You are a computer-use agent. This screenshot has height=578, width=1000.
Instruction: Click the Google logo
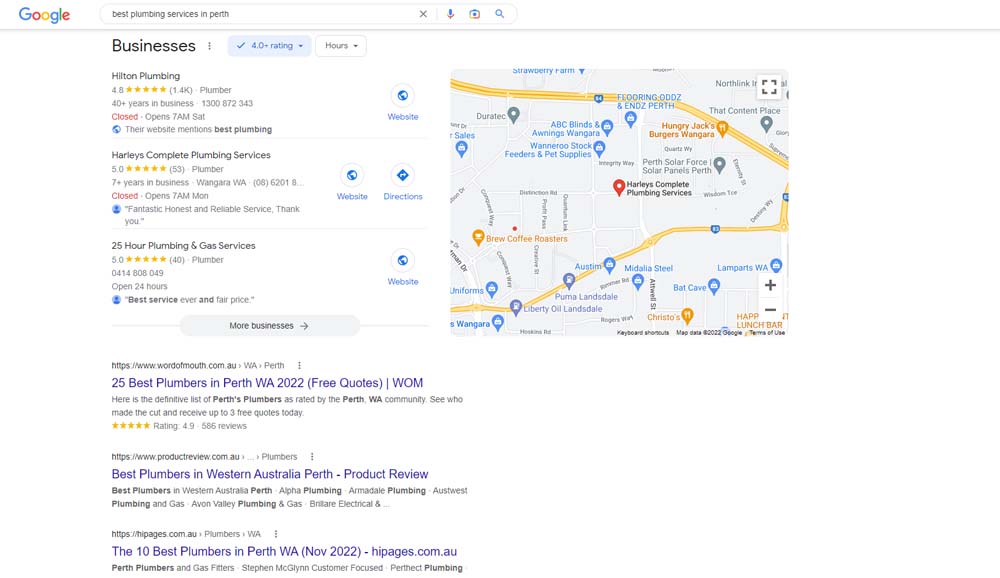[44, 15]
